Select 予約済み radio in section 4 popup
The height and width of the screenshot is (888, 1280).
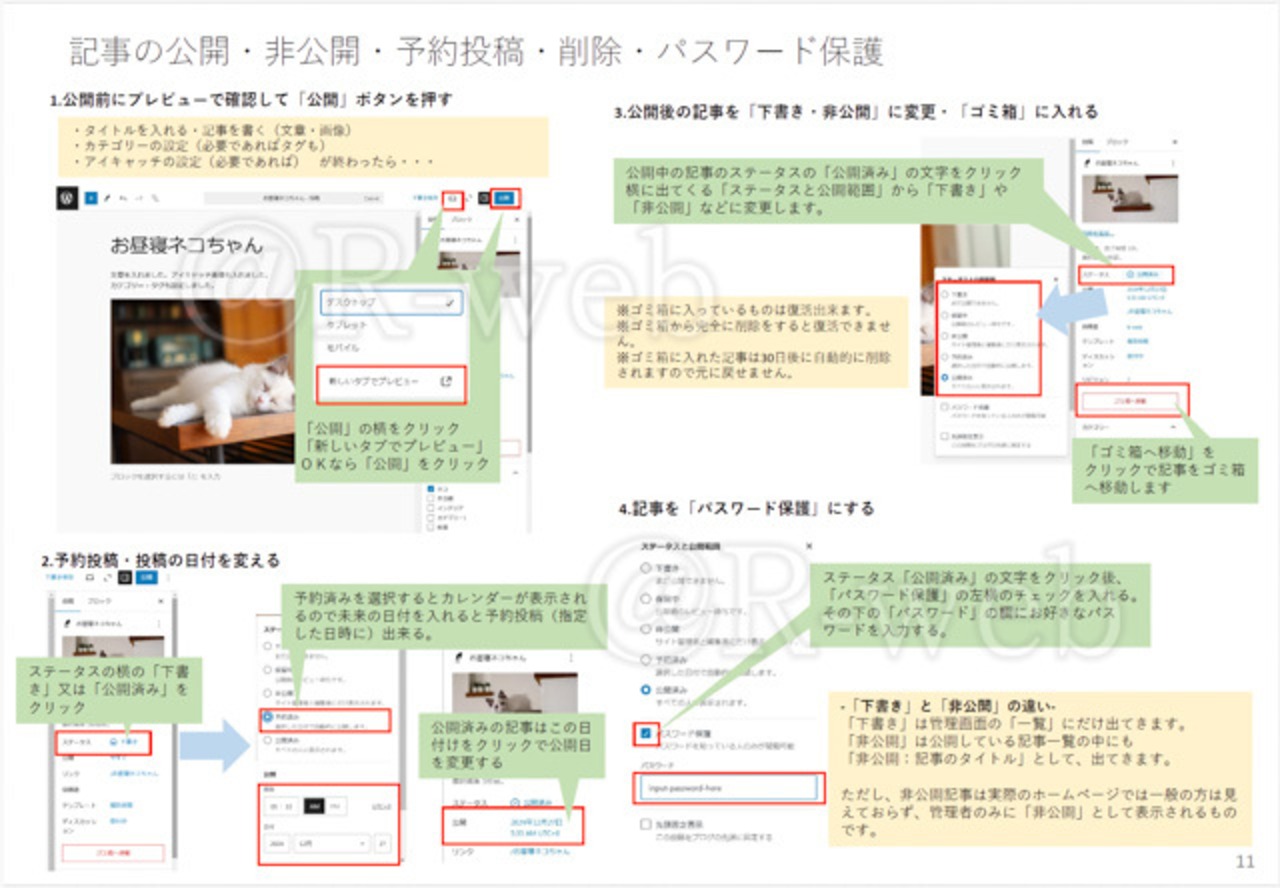tap(646, 660)
